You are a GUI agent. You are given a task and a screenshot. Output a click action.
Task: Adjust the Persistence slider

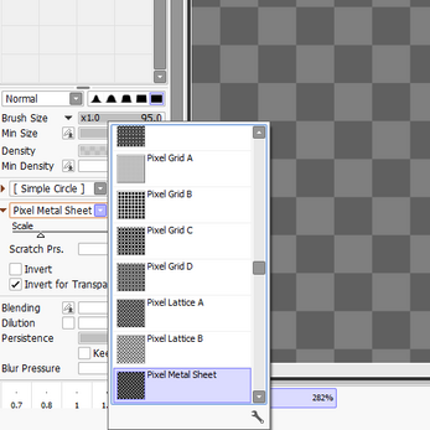93,338
